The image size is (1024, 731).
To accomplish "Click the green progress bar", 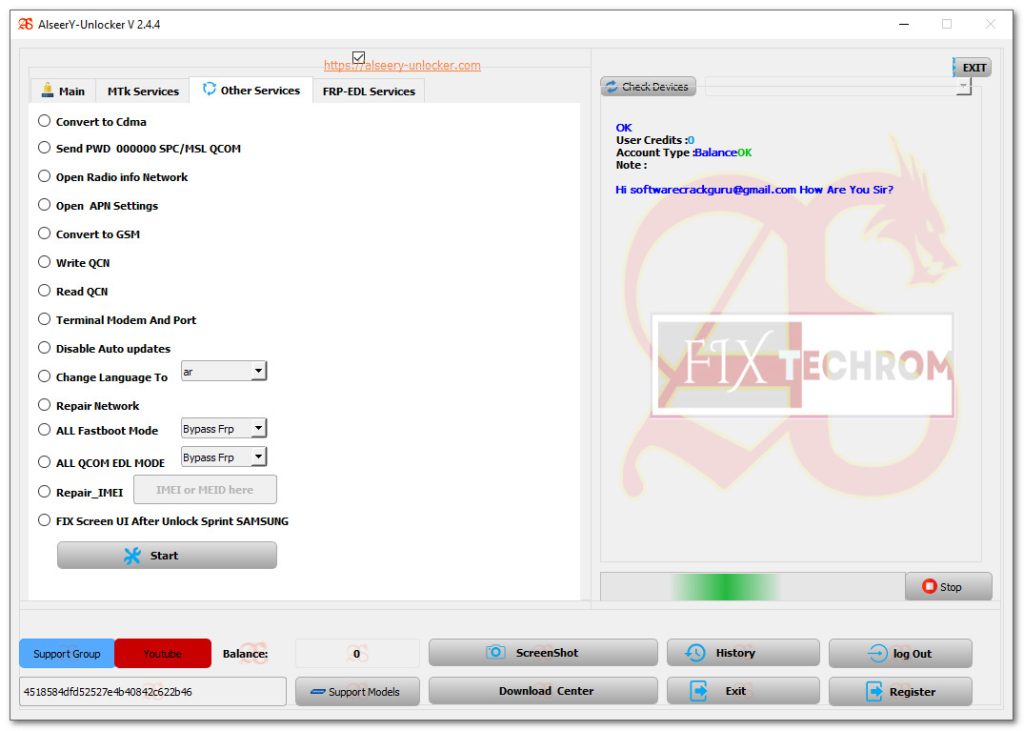I will point(752,587).
